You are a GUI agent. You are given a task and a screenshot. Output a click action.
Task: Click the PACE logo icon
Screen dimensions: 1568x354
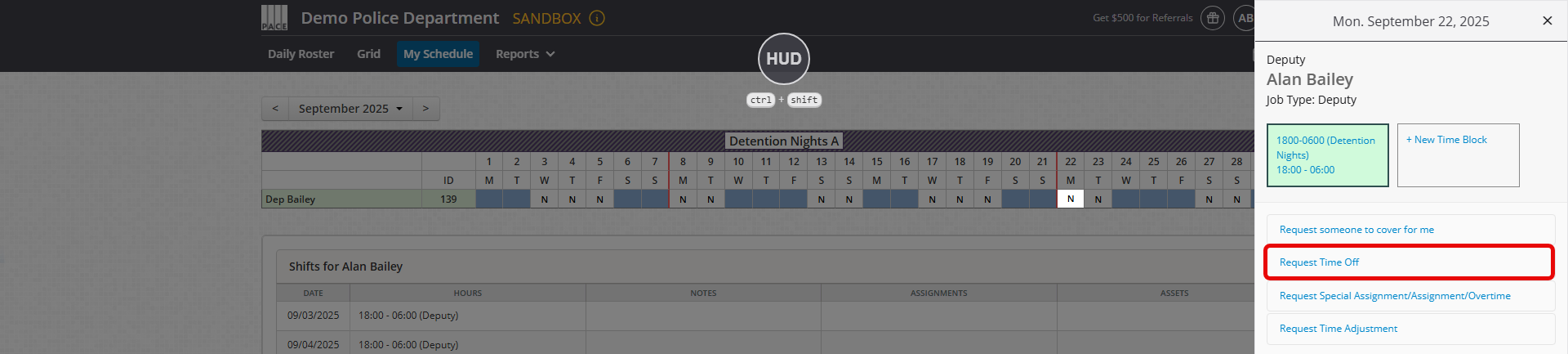pos(274,18)
